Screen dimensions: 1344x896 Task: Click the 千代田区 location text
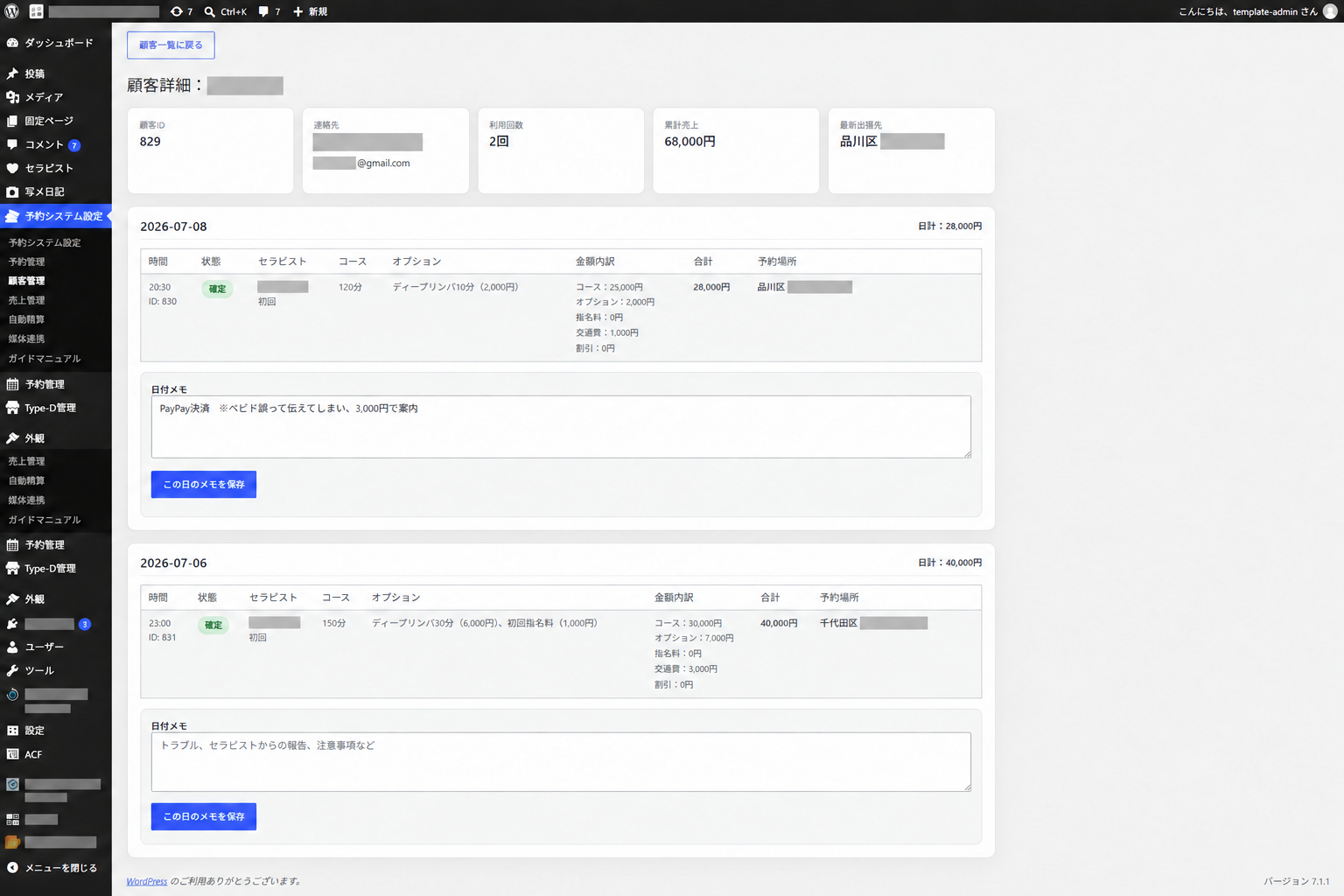838,623
